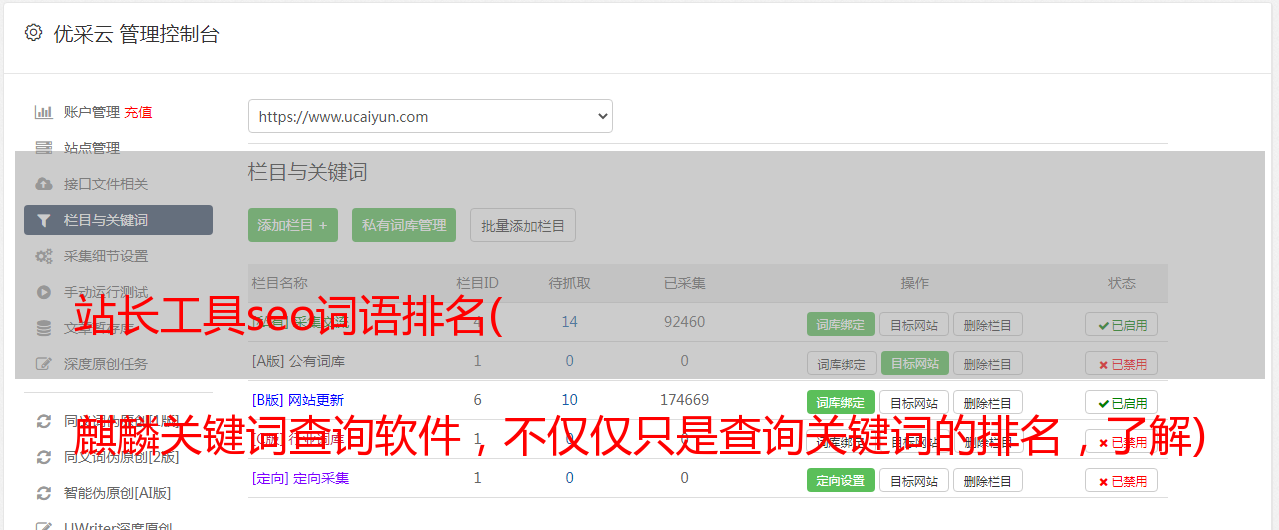Click collected count 92460

pos(685,322)
